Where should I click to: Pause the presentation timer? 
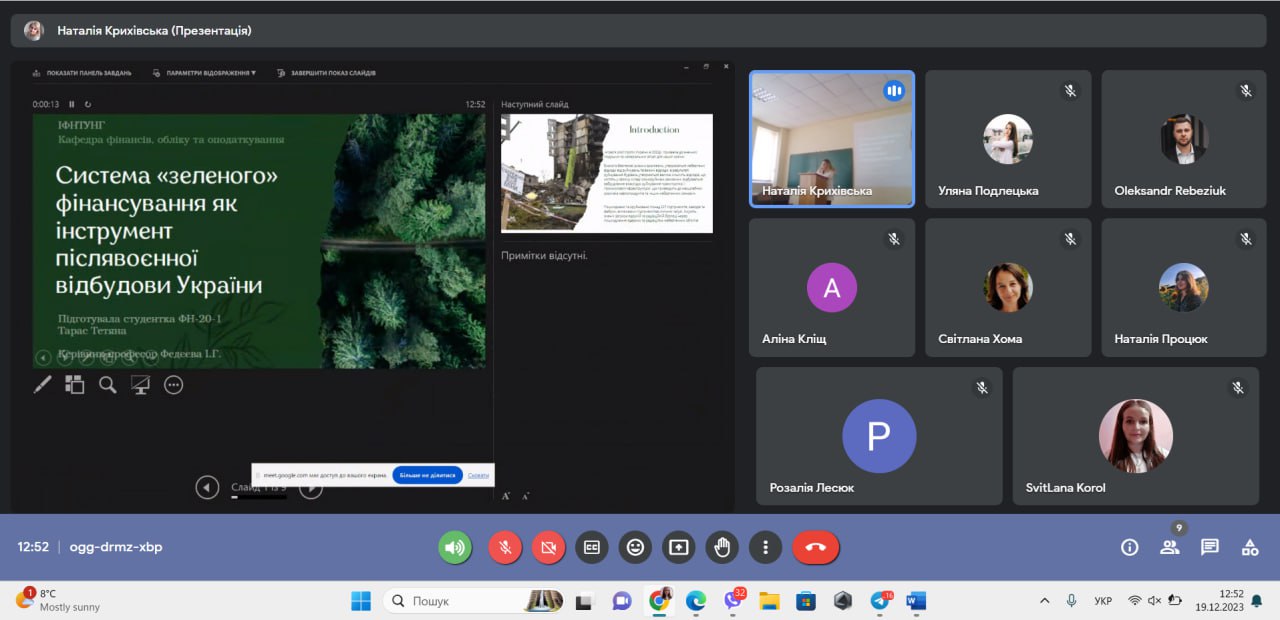72,104
